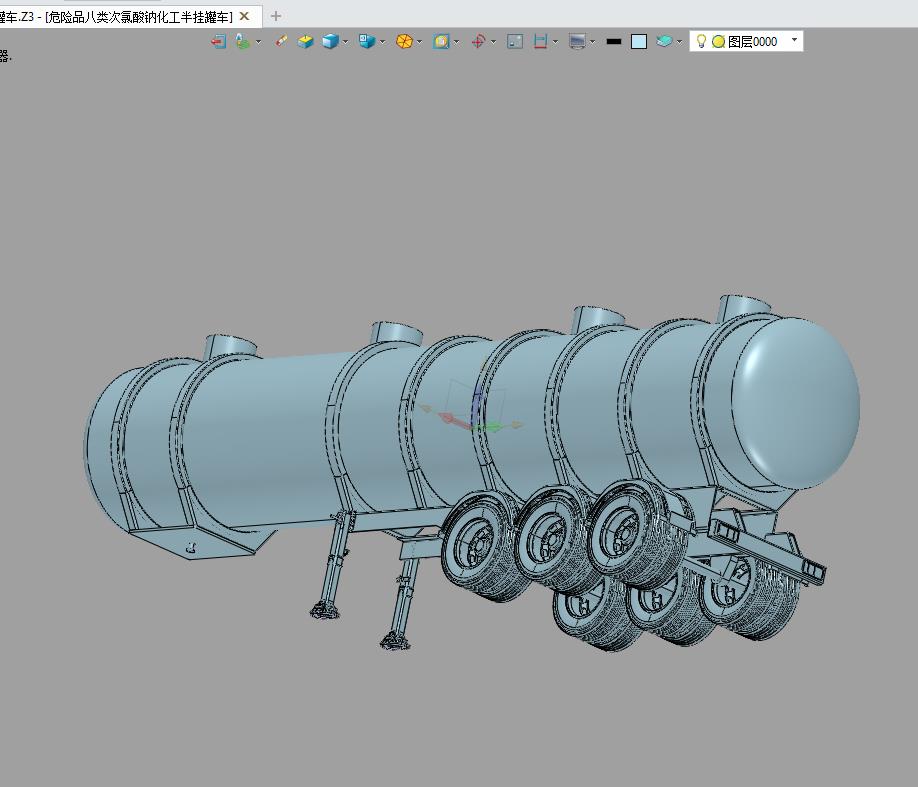Open a new tab with plus button

[276, 16]
